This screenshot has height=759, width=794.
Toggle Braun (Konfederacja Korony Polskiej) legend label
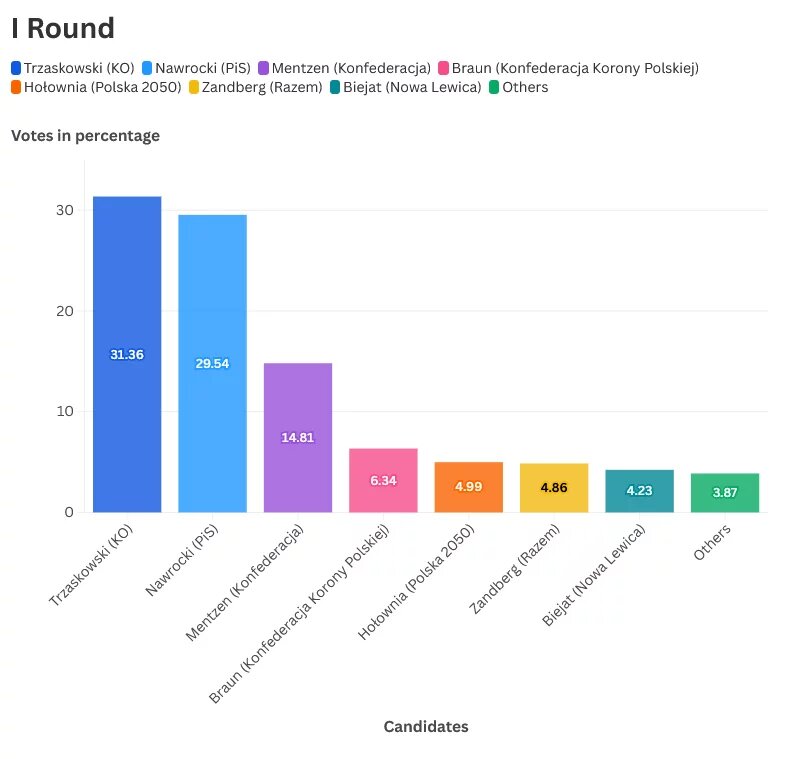tap(575, 68)
